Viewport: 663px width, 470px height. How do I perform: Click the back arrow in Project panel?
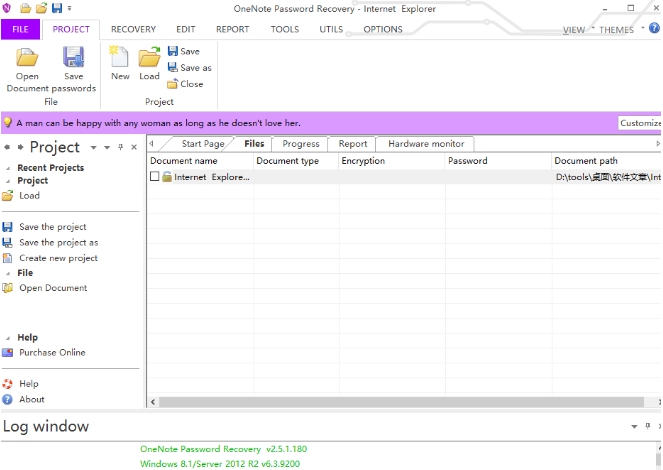click(7, 147)
